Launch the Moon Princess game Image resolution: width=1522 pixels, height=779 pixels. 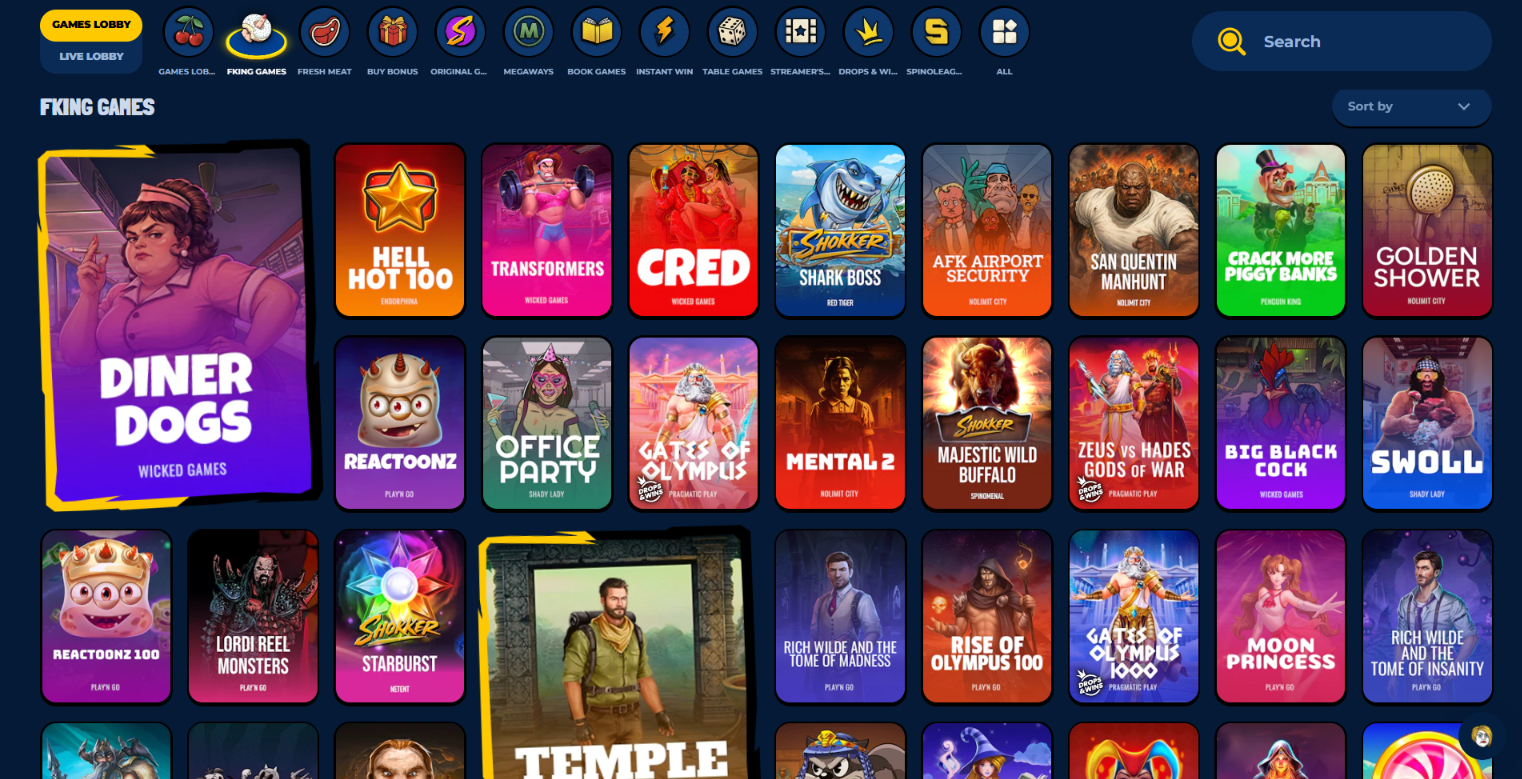(1281, 616)
